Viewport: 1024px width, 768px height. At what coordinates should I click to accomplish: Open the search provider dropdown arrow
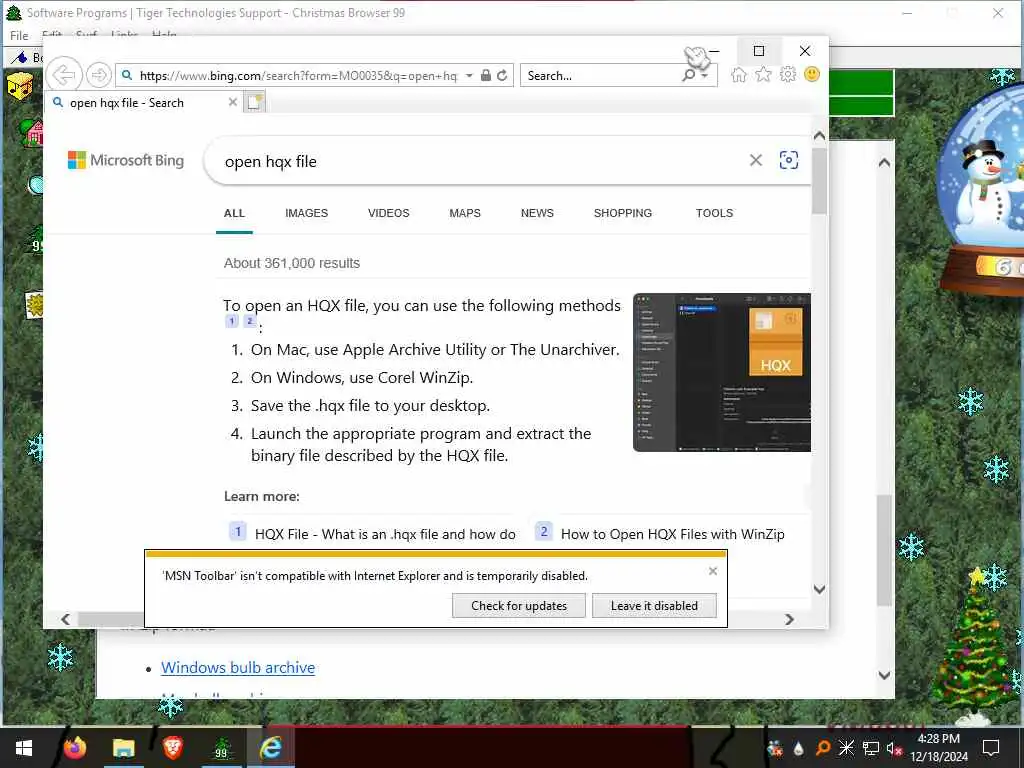tap(705, 76)
